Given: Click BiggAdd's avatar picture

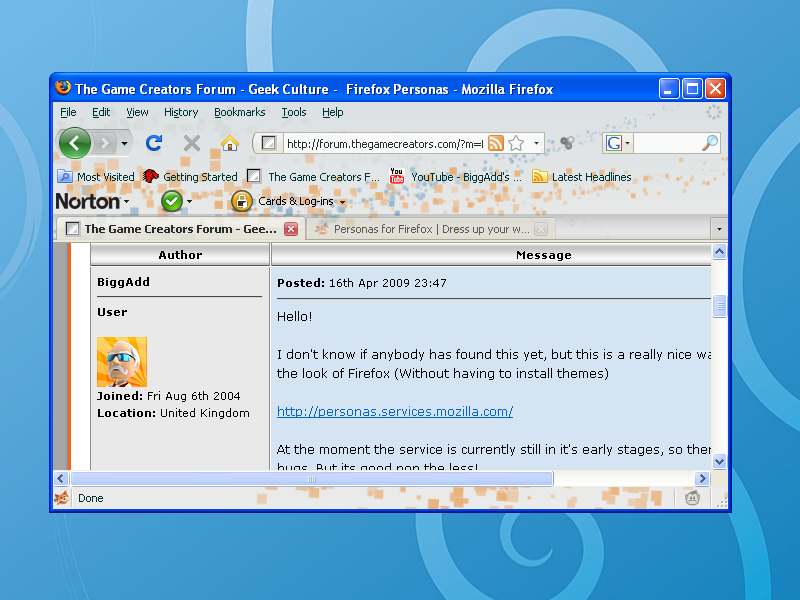Looking at the screenshot, I should [x=122, y=362].
